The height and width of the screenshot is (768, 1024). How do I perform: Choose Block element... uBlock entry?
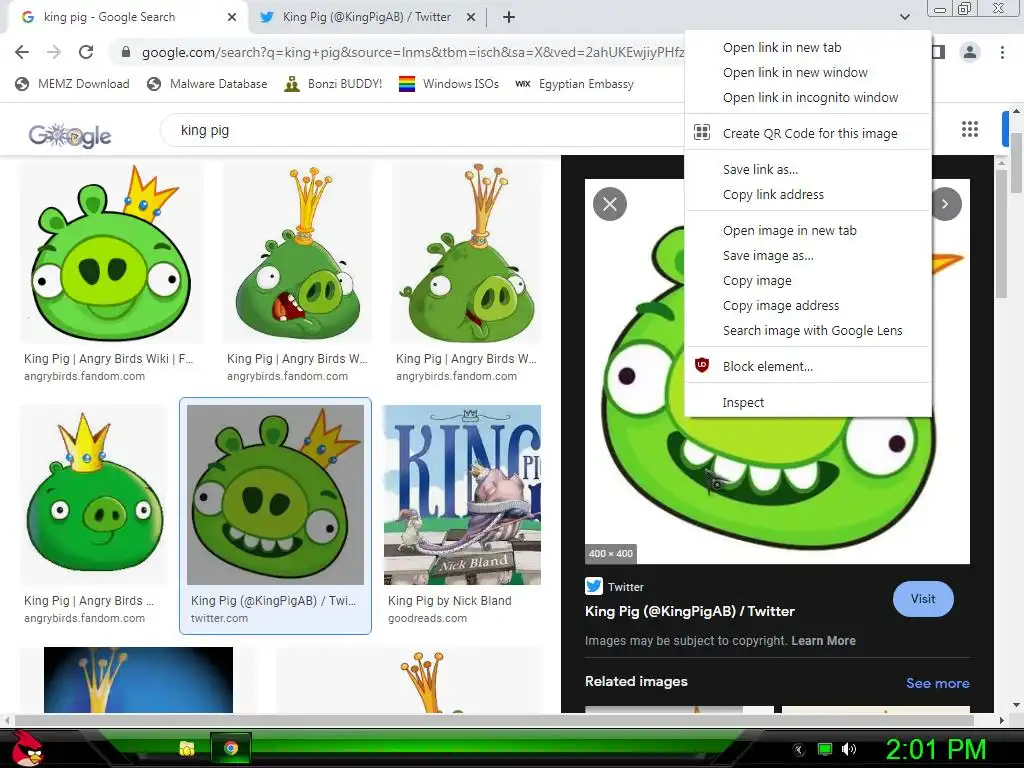pos(808,366)
